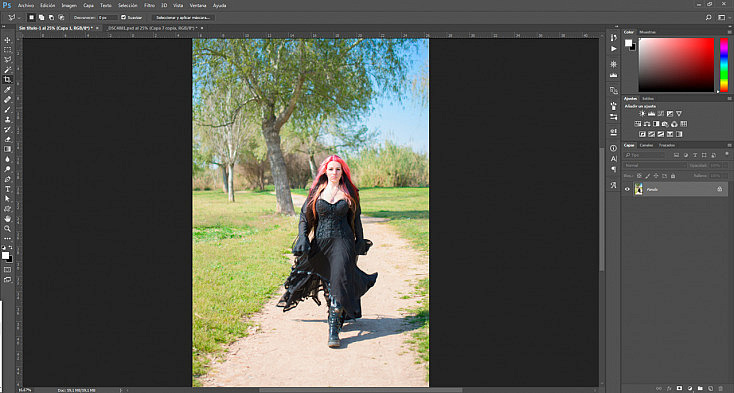
Task: Select the Magic Wand tool
Action: coord(7,70)
